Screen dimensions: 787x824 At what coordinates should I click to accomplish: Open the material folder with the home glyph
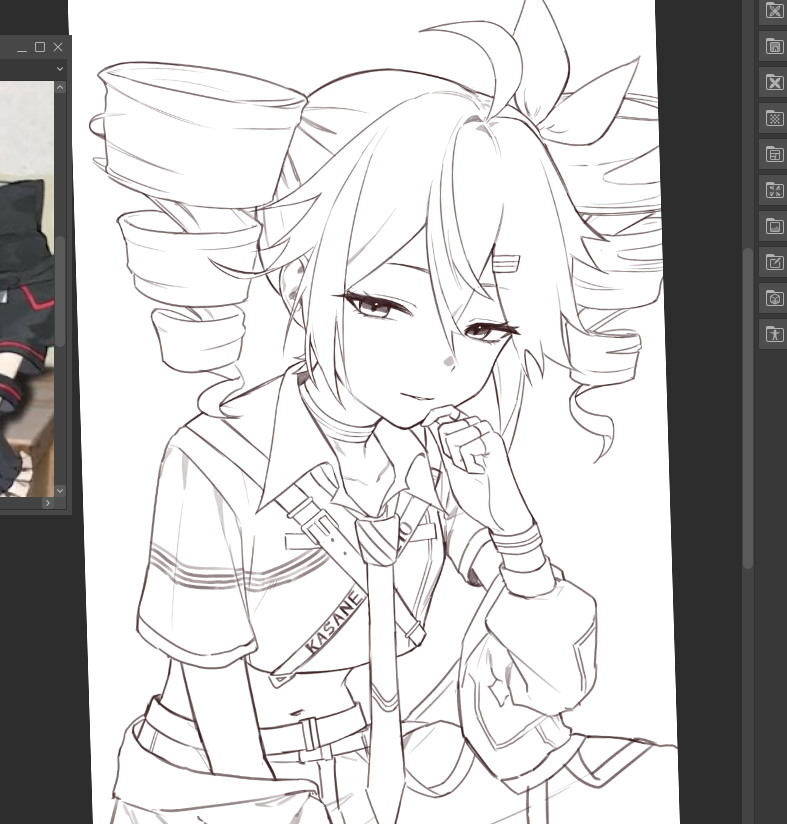point(774,46)
